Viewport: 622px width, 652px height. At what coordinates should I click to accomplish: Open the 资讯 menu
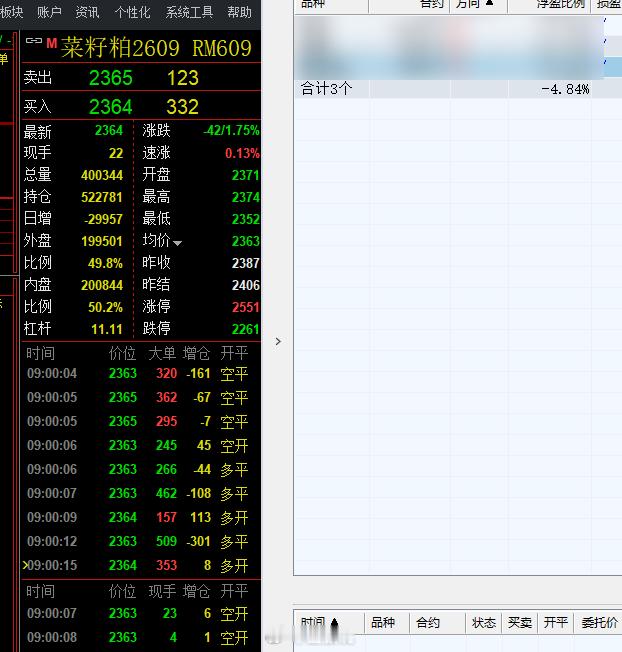click(87, 12)
